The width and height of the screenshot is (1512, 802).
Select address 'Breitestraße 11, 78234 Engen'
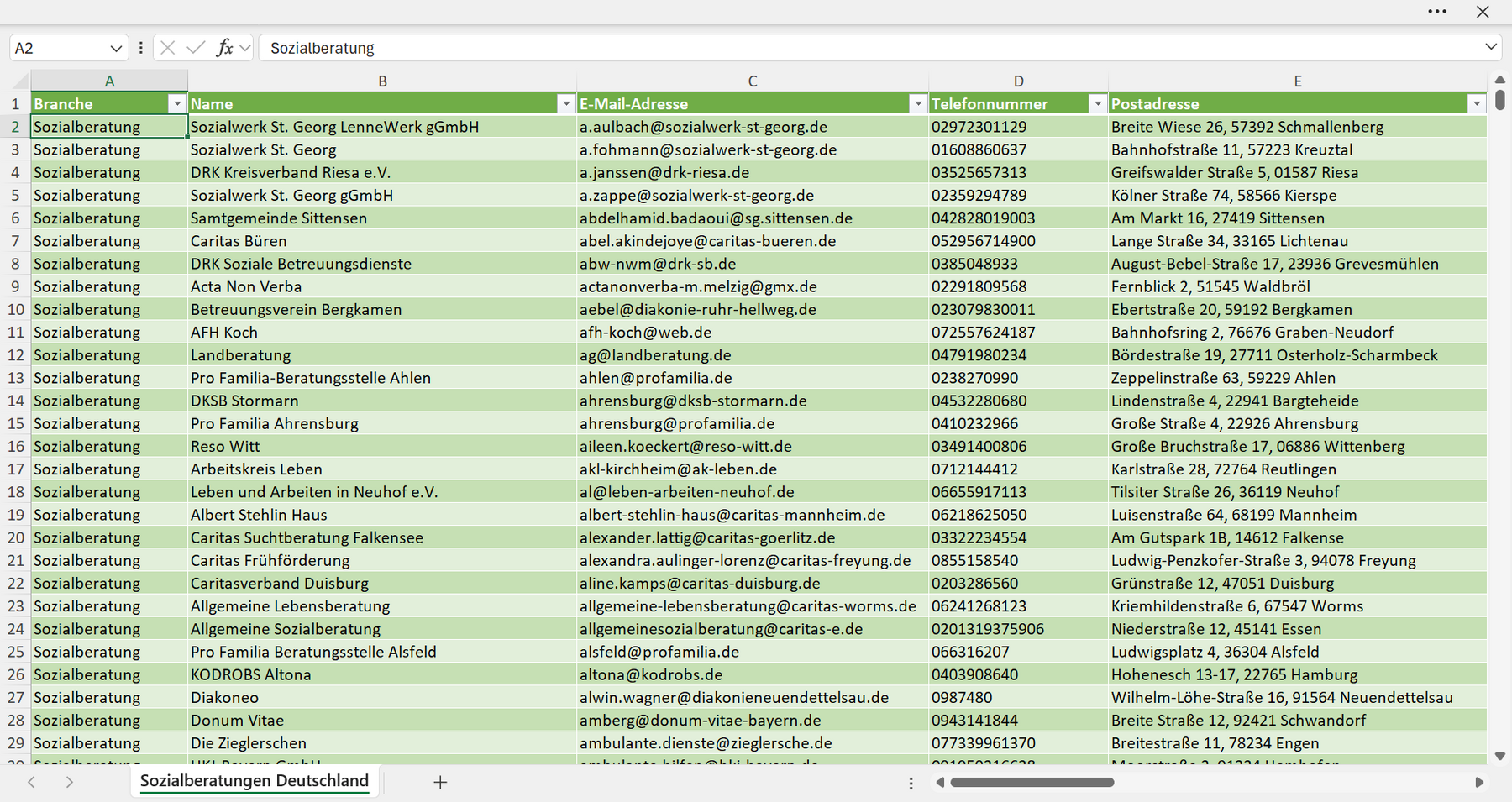pos(1298,743)
